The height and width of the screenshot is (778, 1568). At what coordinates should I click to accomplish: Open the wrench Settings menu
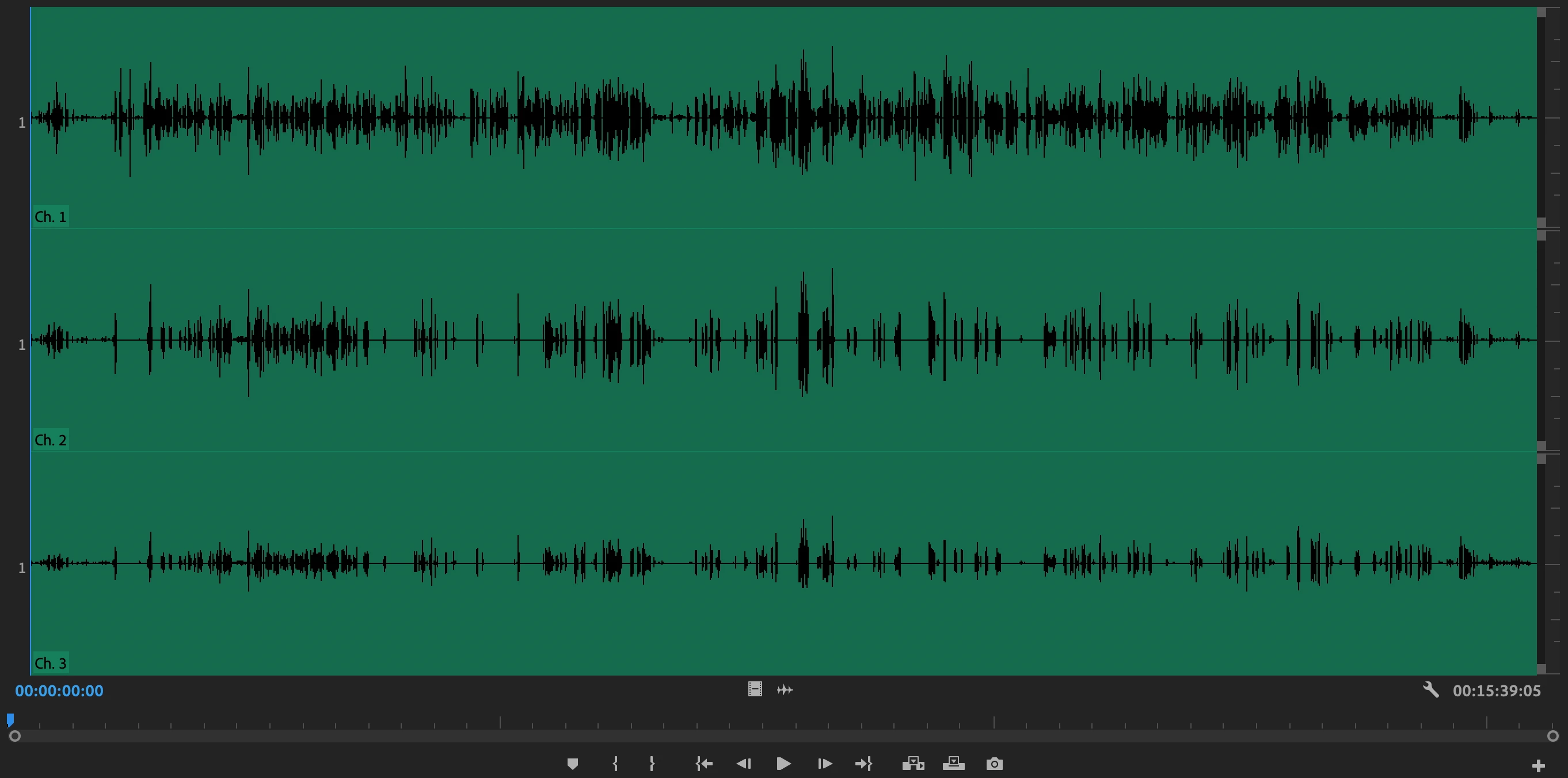[1430, 690]
